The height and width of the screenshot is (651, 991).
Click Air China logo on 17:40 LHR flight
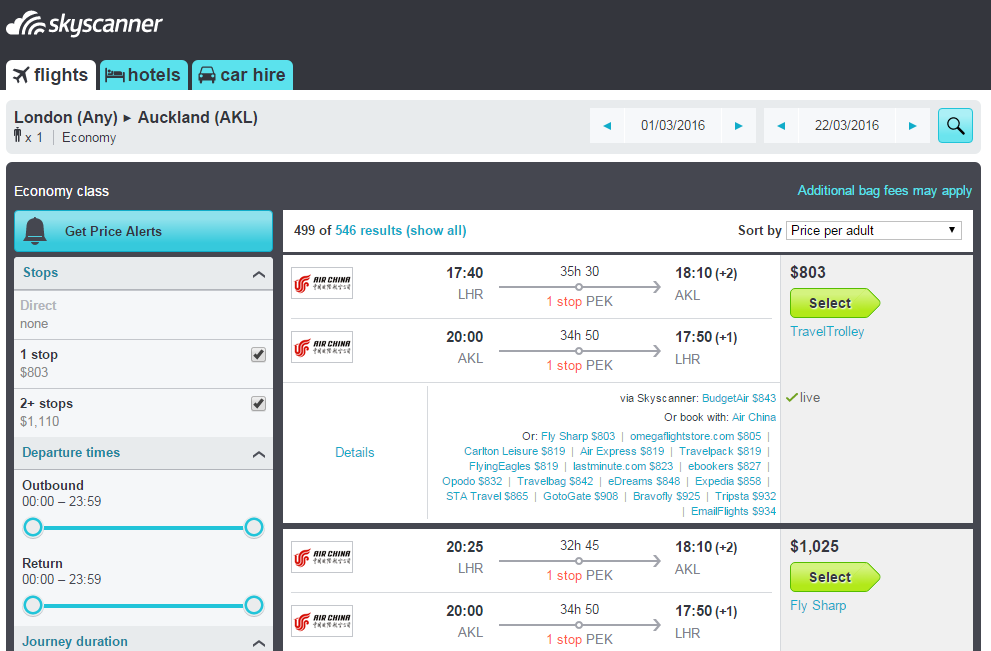click(x=322, y=283)
